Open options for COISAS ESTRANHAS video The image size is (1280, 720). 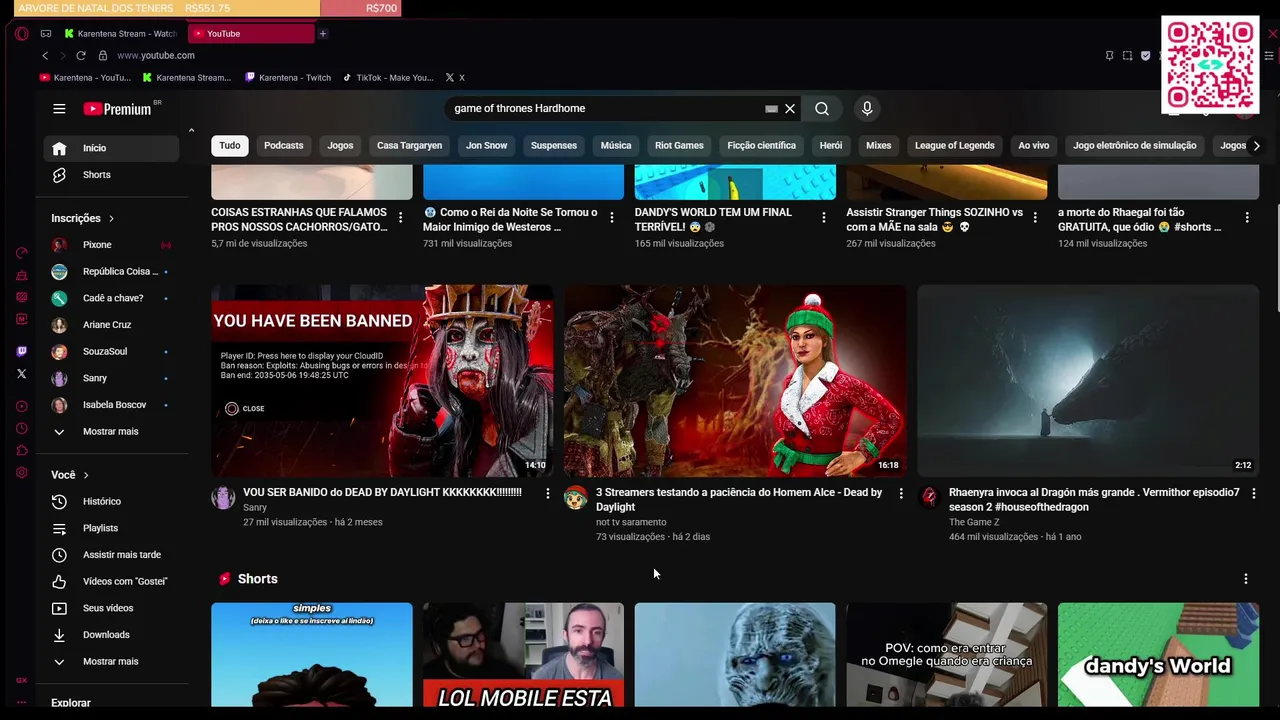point(401,217)
